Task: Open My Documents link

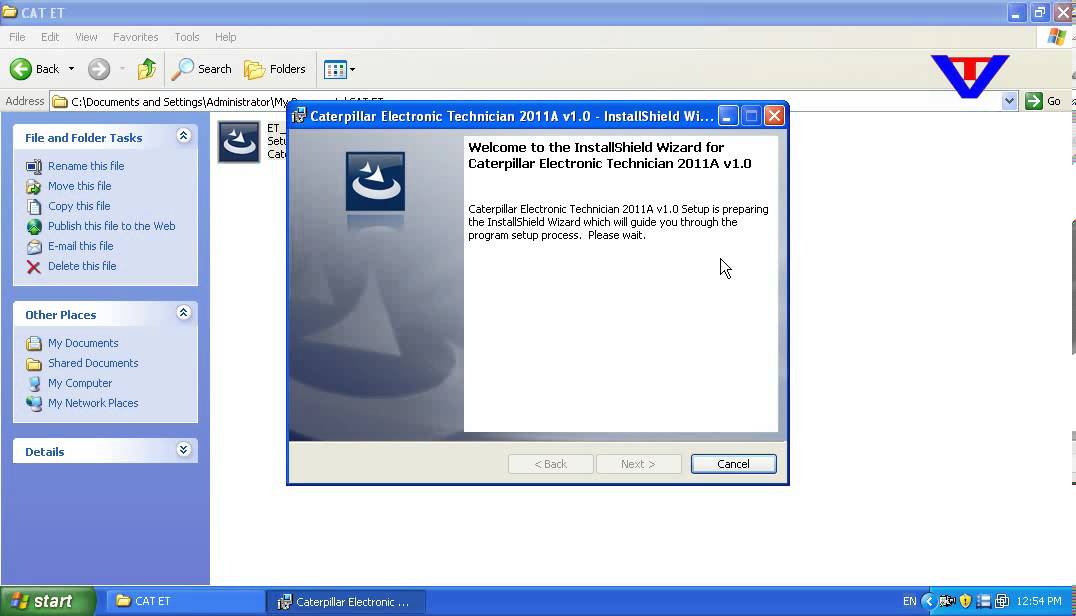Action: [x=83, y=343]
